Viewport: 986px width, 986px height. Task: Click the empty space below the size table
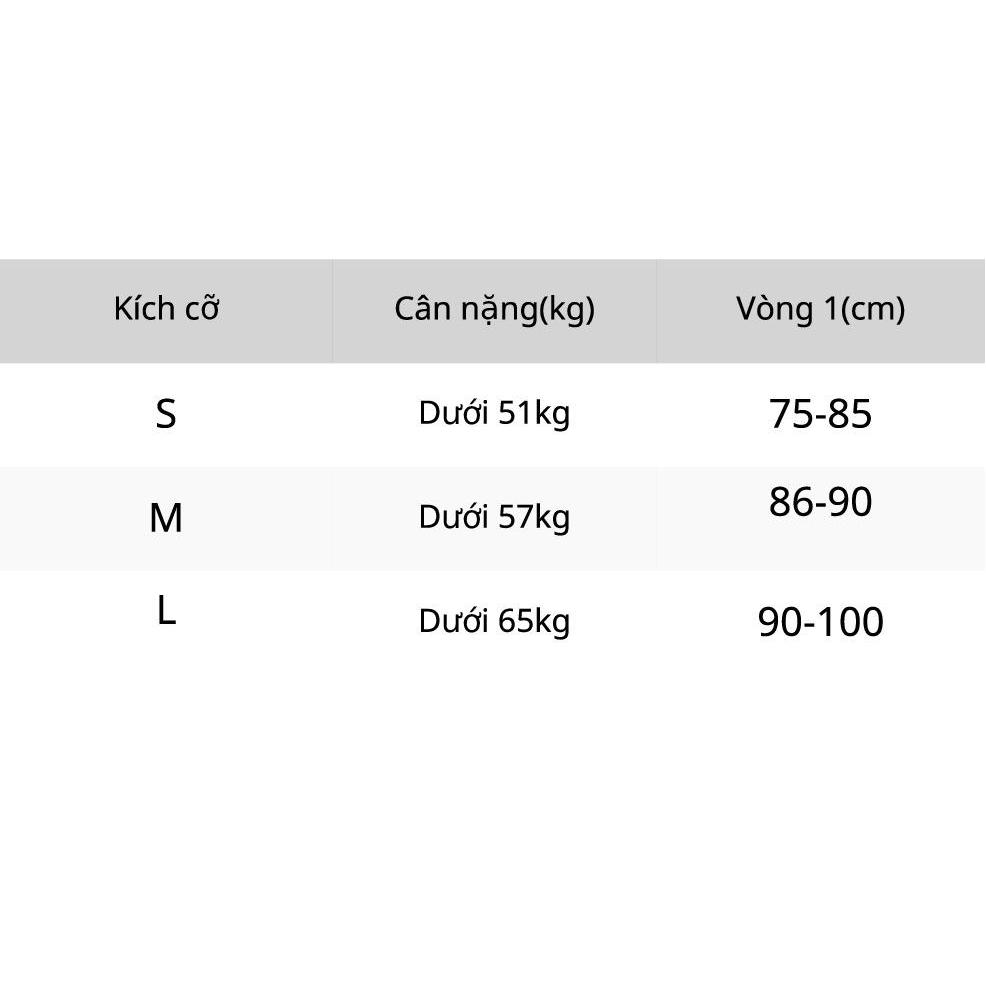tap(493, 820)
